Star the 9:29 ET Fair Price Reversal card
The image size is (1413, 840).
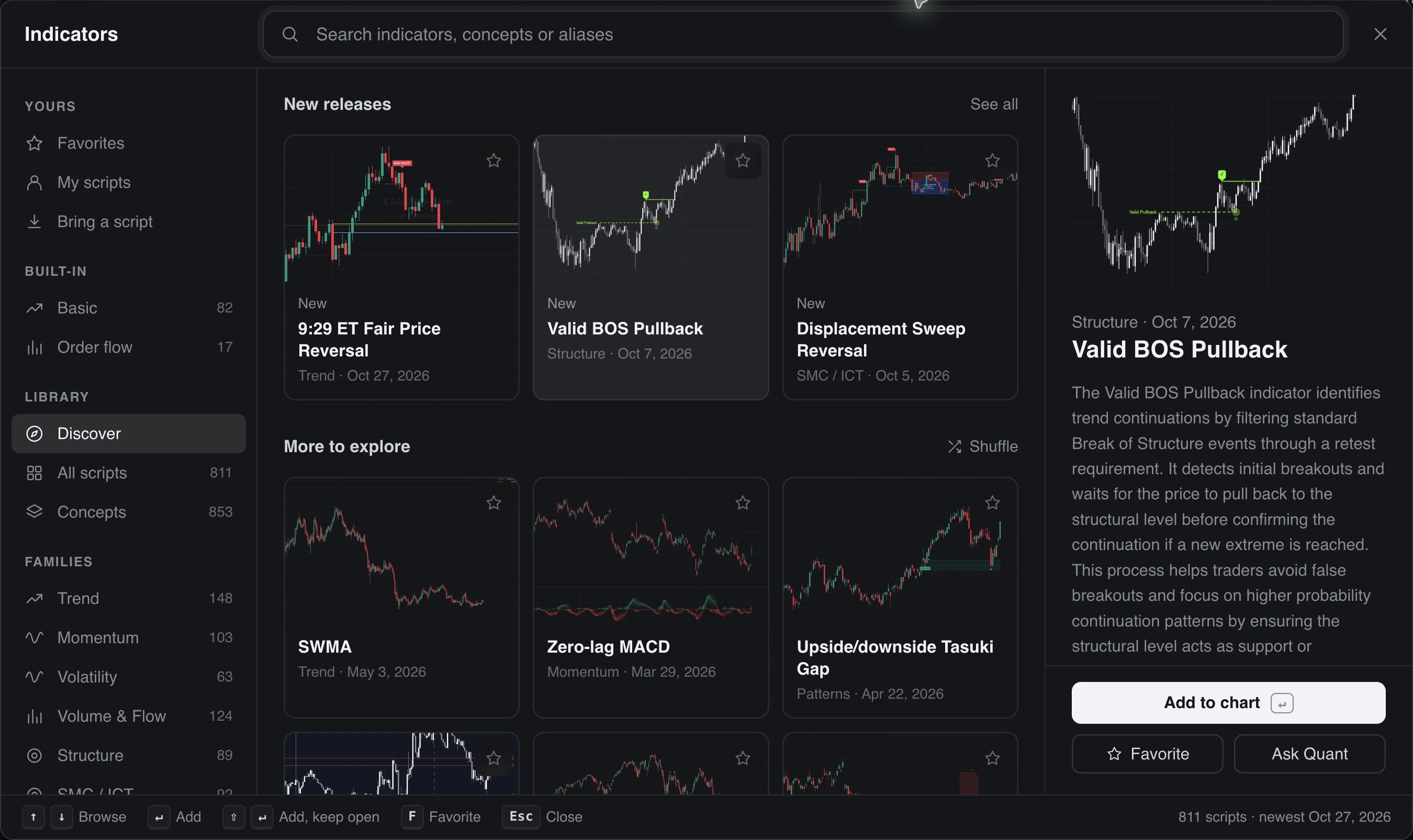coord(494,161)
